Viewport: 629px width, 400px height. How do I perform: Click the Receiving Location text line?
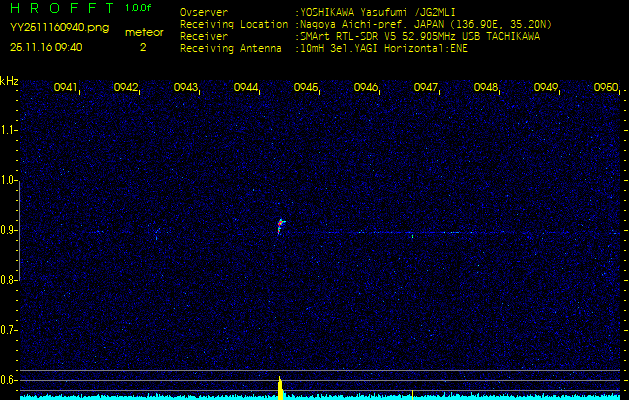coord(365,24)
